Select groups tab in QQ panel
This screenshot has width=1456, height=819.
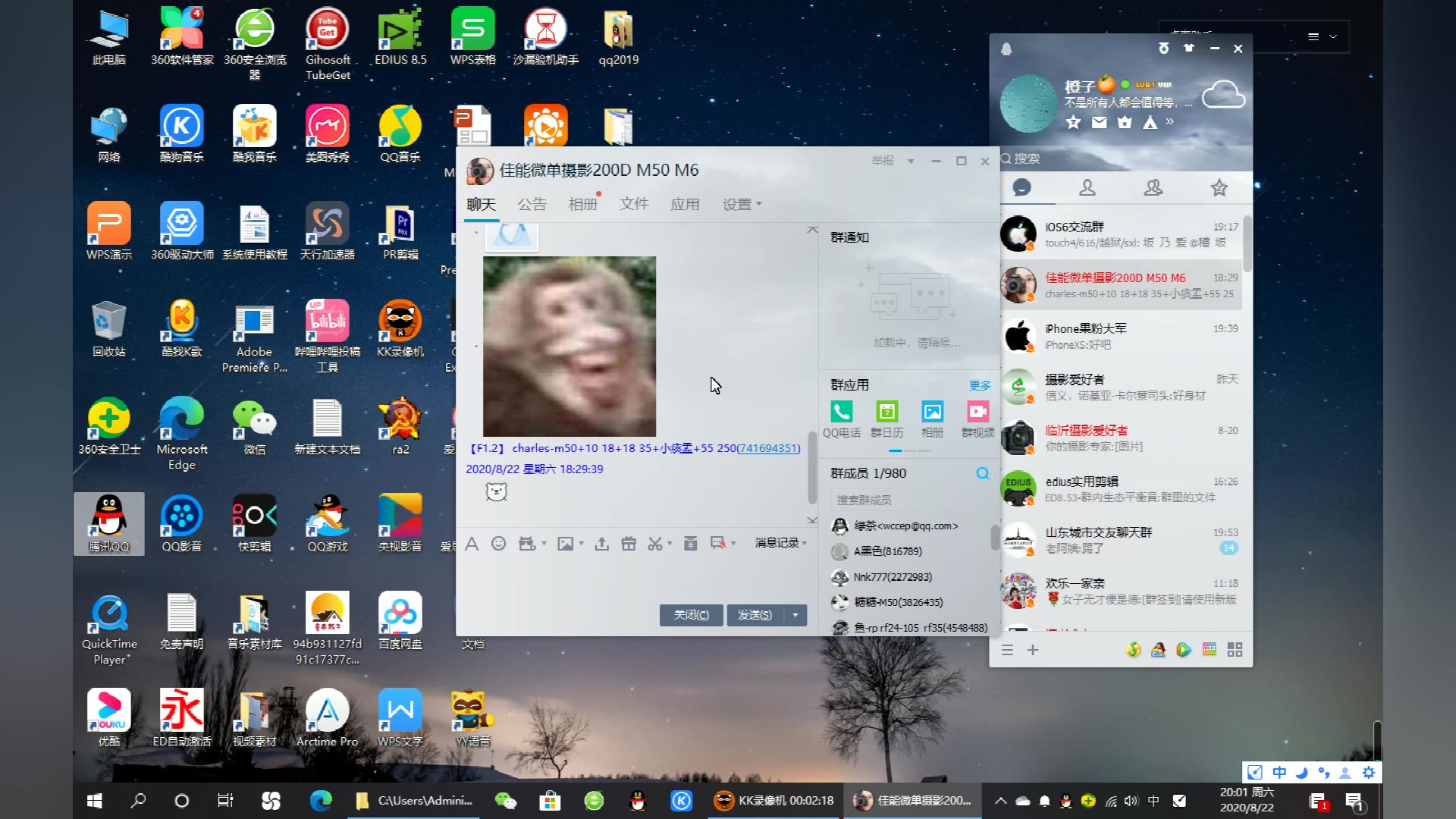click(1153, 187)
